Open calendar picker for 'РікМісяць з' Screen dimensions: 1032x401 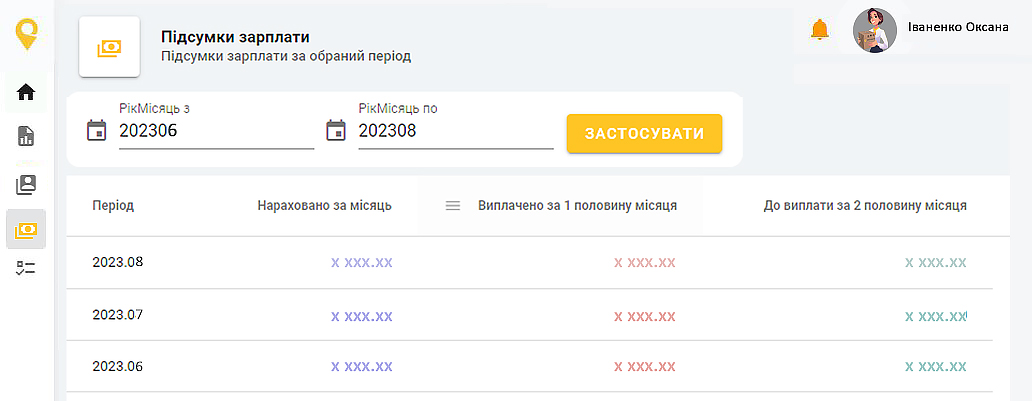point(97,130)
